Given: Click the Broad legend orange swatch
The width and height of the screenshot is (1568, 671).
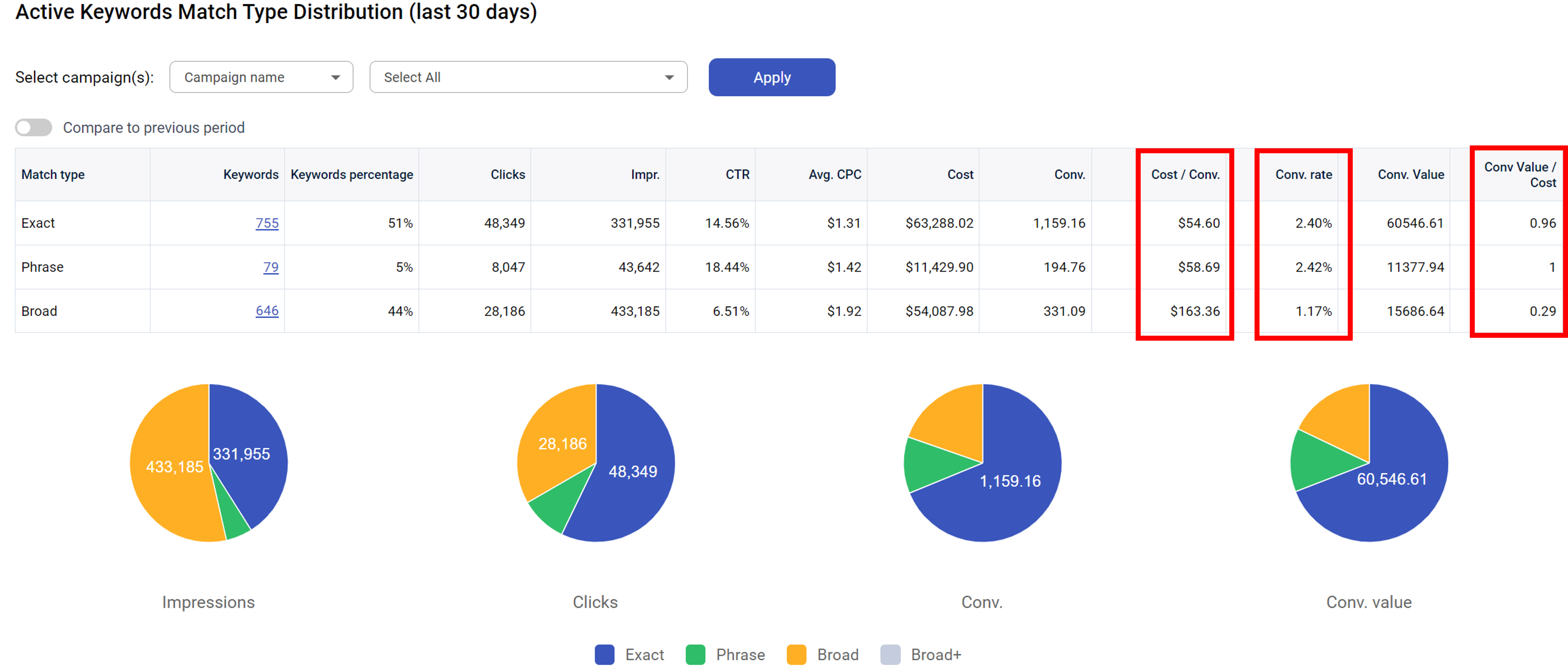Looking at the screenshot, I should pyautogui.click(x=796, y=655).
